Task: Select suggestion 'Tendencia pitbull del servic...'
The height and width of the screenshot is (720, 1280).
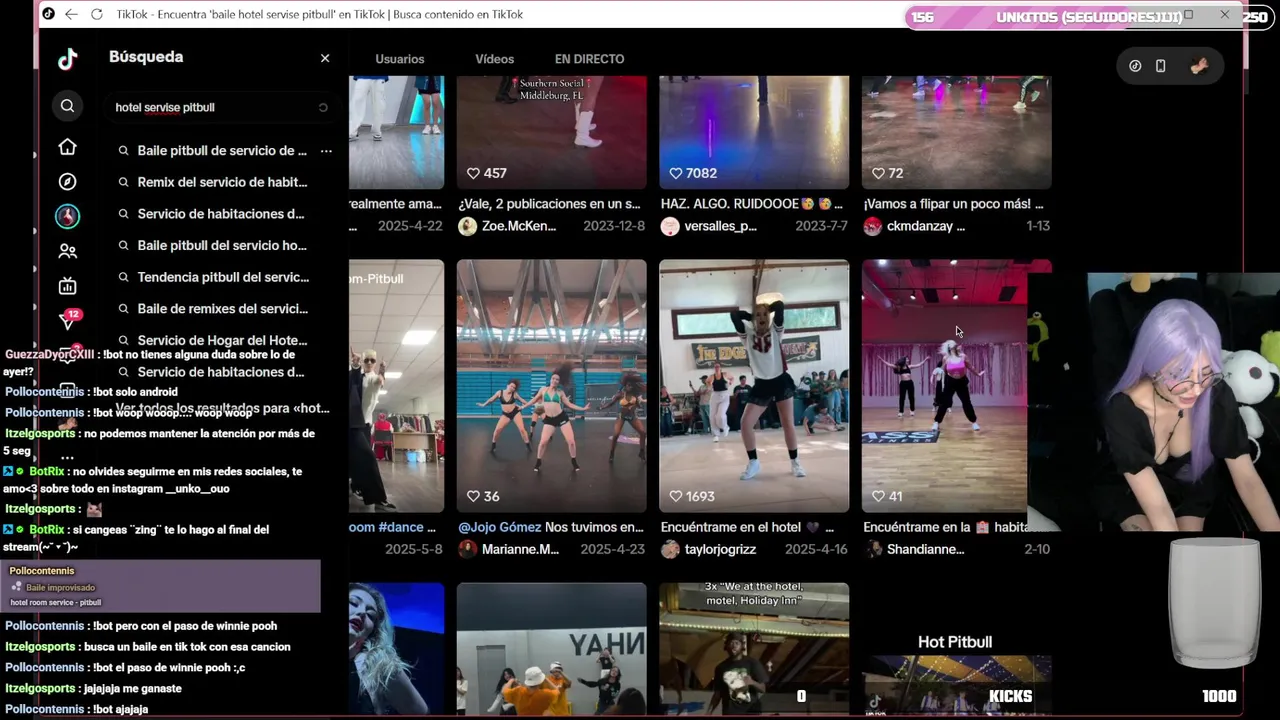Action: (223, 277)
